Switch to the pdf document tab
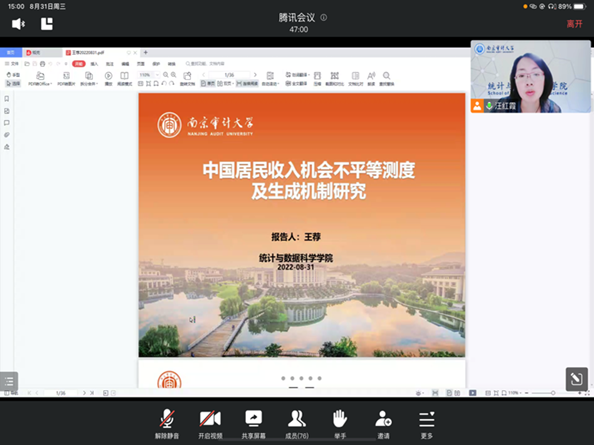 pos(88,53)
